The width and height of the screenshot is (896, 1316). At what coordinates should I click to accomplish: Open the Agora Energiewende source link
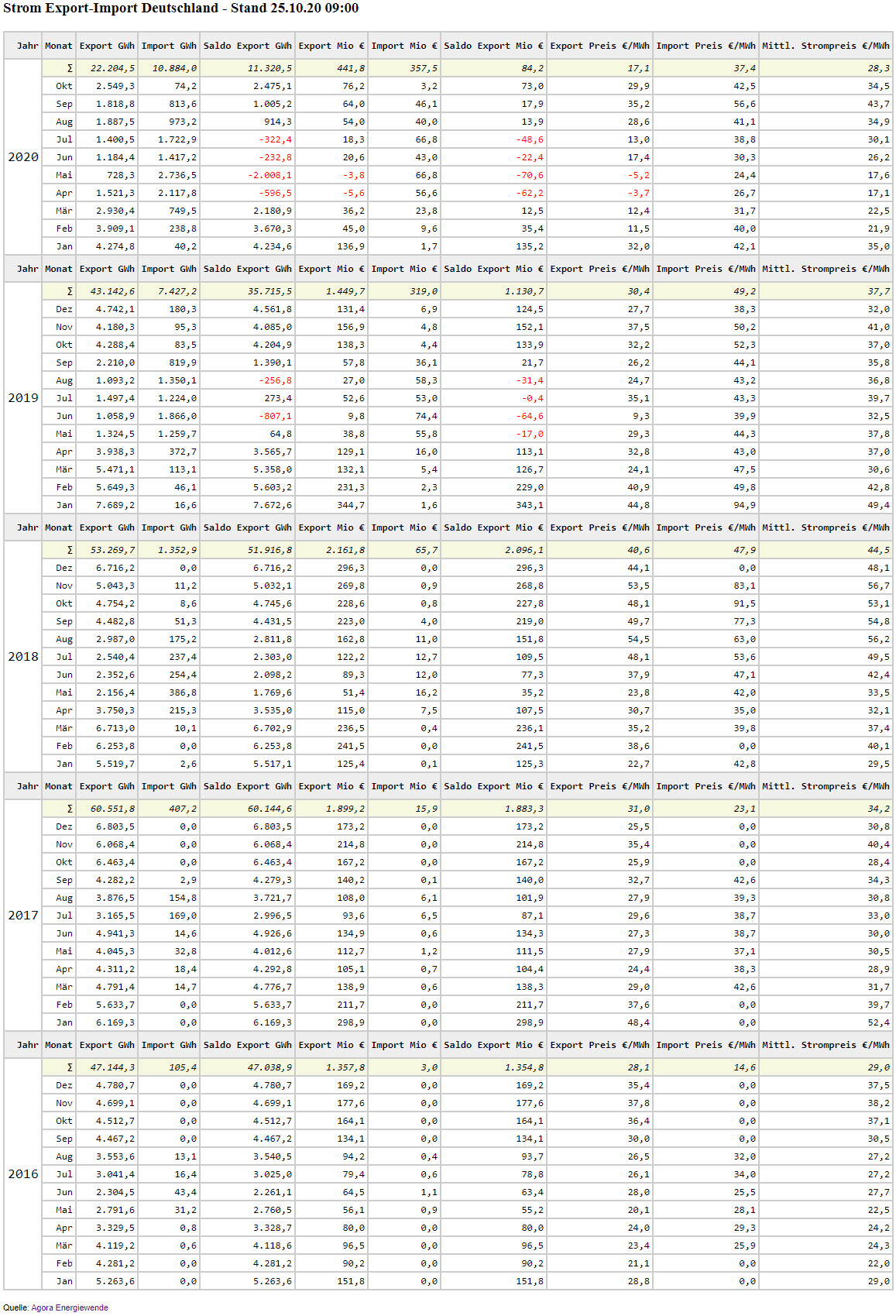[x=70, y=1307]
